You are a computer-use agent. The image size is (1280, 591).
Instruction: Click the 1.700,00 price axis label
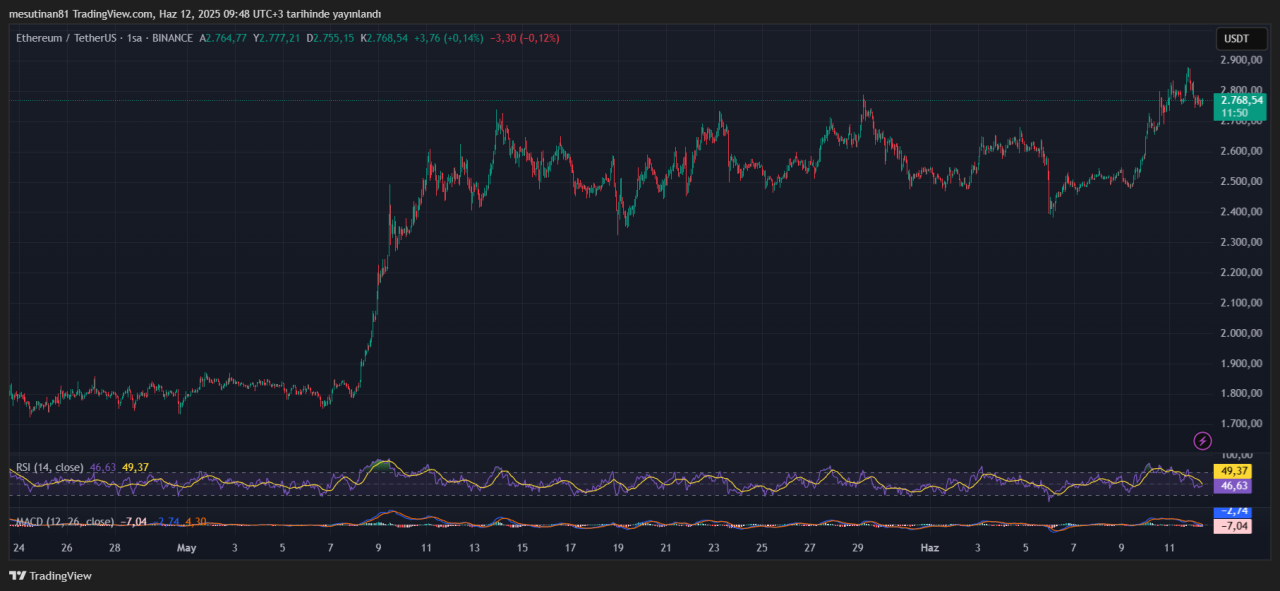tap(1242, 423)
